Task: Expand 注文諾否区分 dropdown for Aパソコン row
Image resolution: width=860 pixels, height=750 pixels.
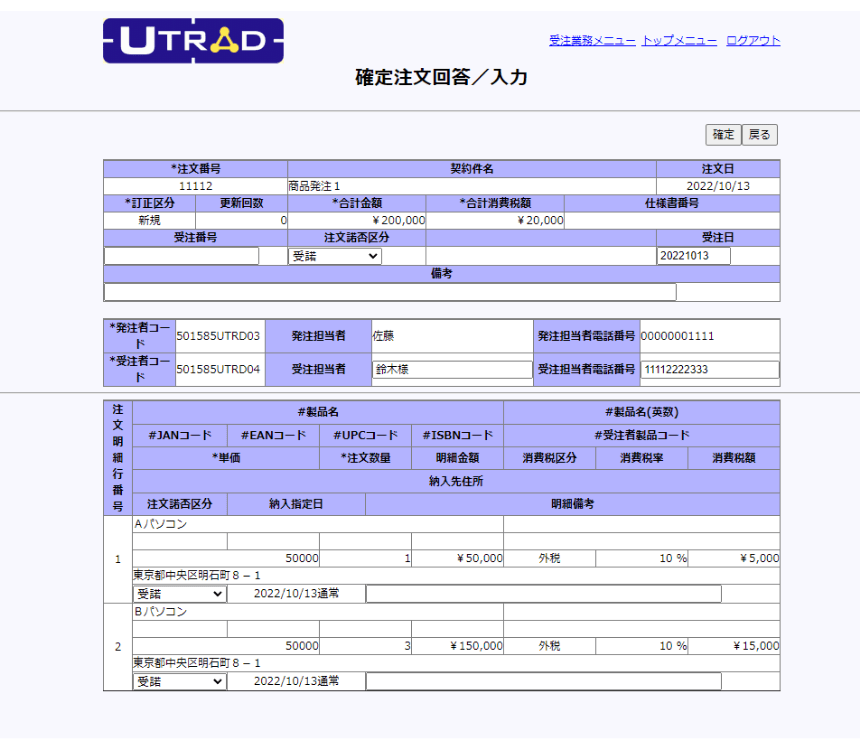Action: (179, 594)
